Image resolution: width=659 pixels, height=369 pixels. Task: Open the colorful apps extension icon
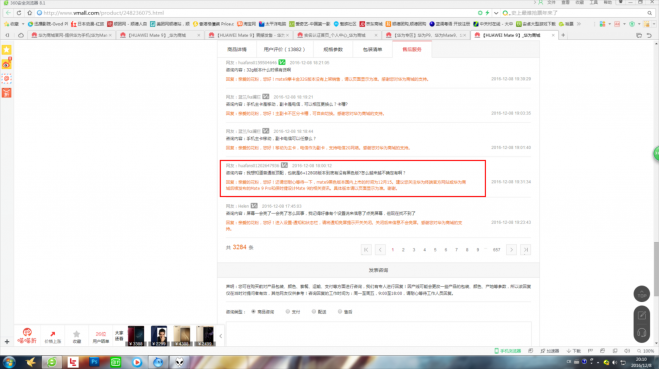tap(602, 24)
